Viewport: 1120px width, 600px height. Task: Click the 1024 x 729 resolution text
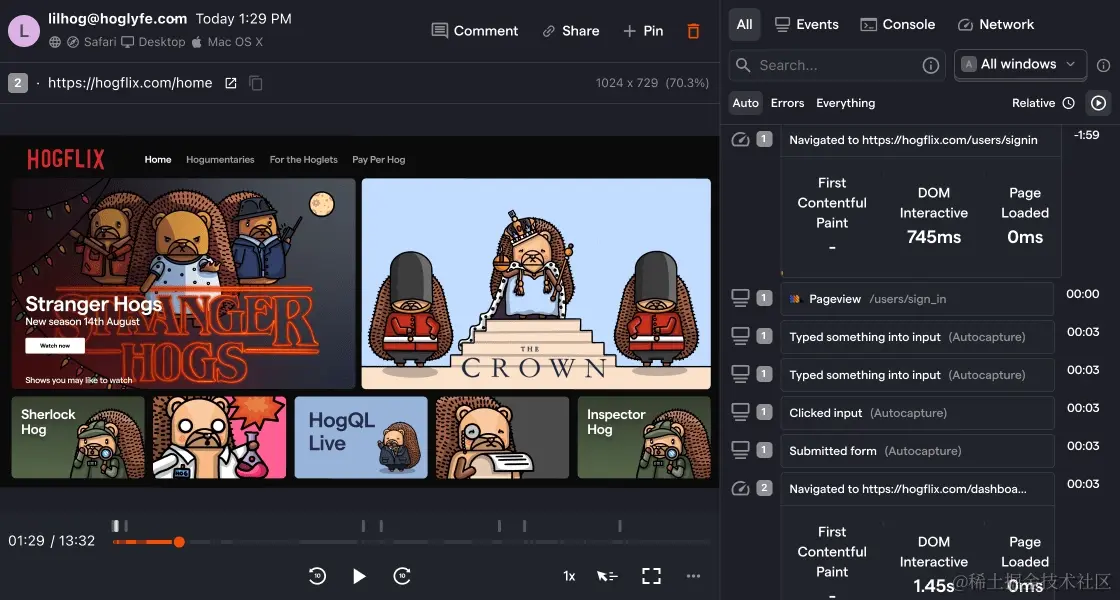click(626, 83)
